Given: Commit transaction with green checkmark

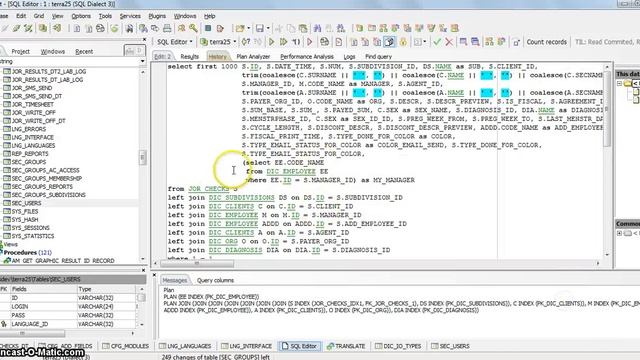Looking at the screenshot, I should [437, 42].
